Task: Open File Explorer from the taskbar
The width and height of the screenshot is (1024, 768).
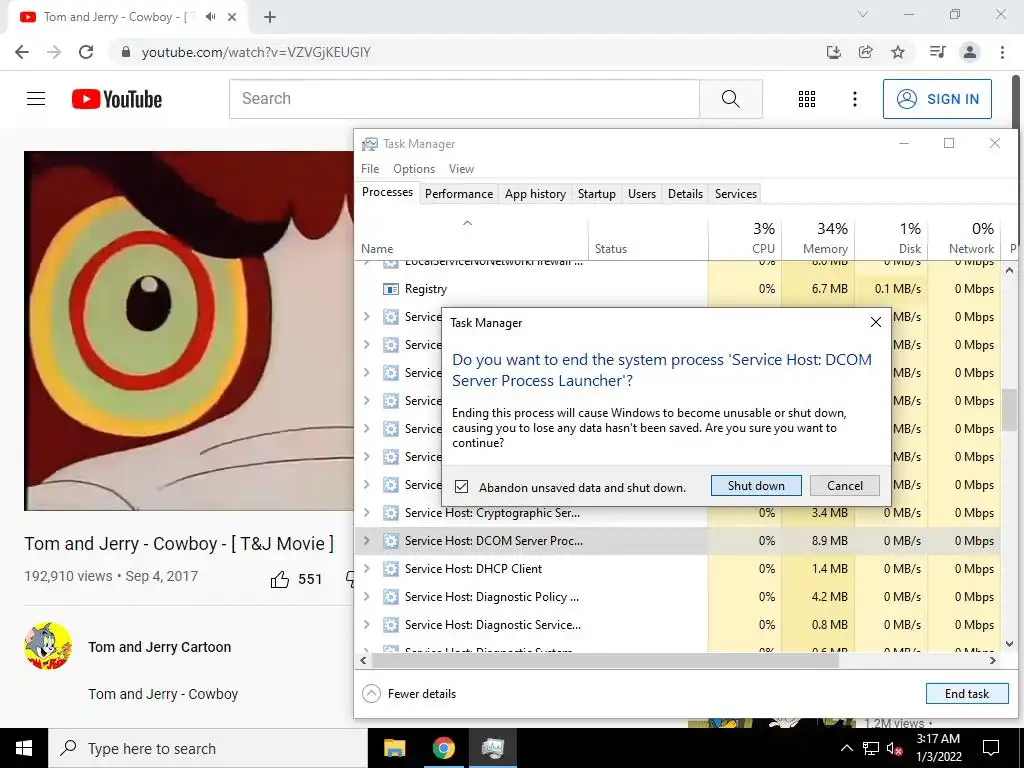Action: tap(394, 748)
